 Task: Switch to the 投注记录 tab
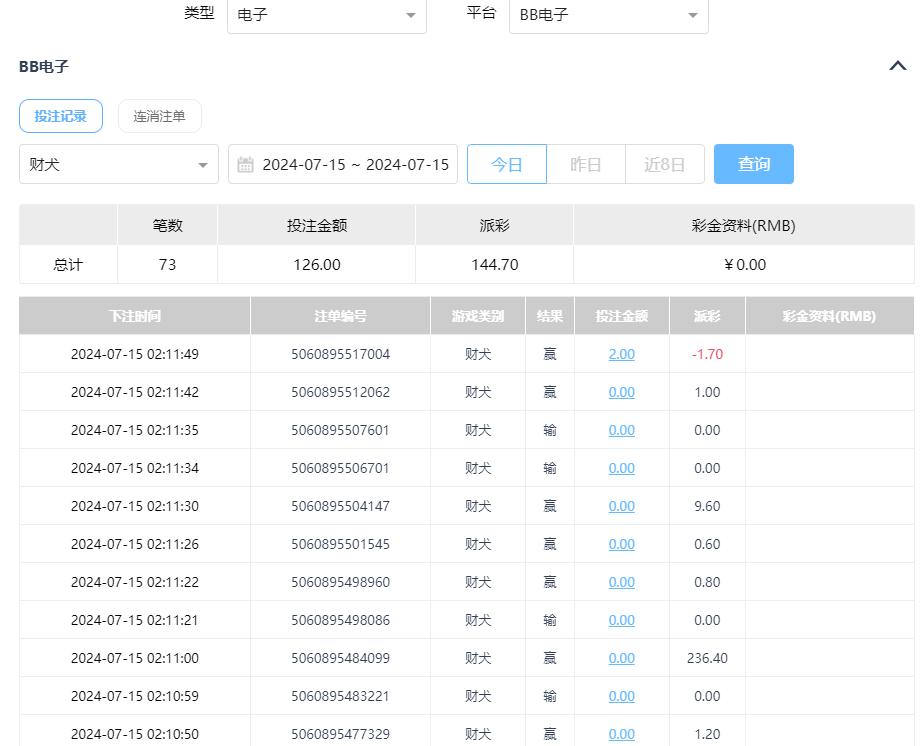tap(60, 116)
